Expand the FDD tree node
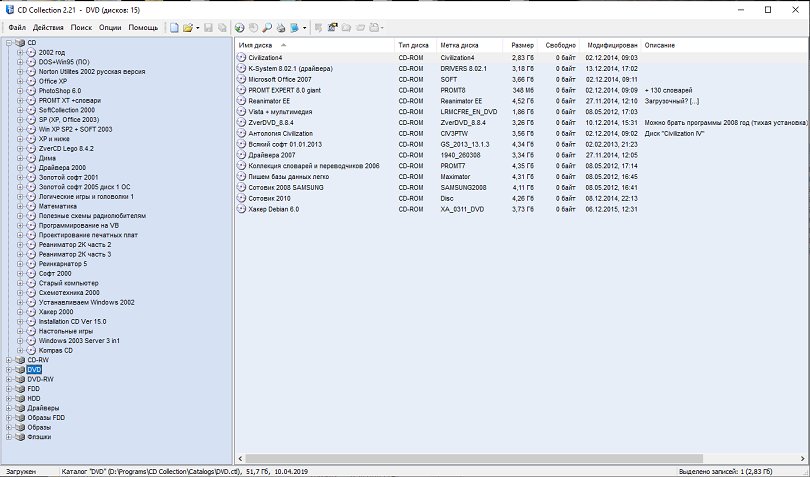Image resolution: width=810 pixels, height=477 pixels. point(9,389)
